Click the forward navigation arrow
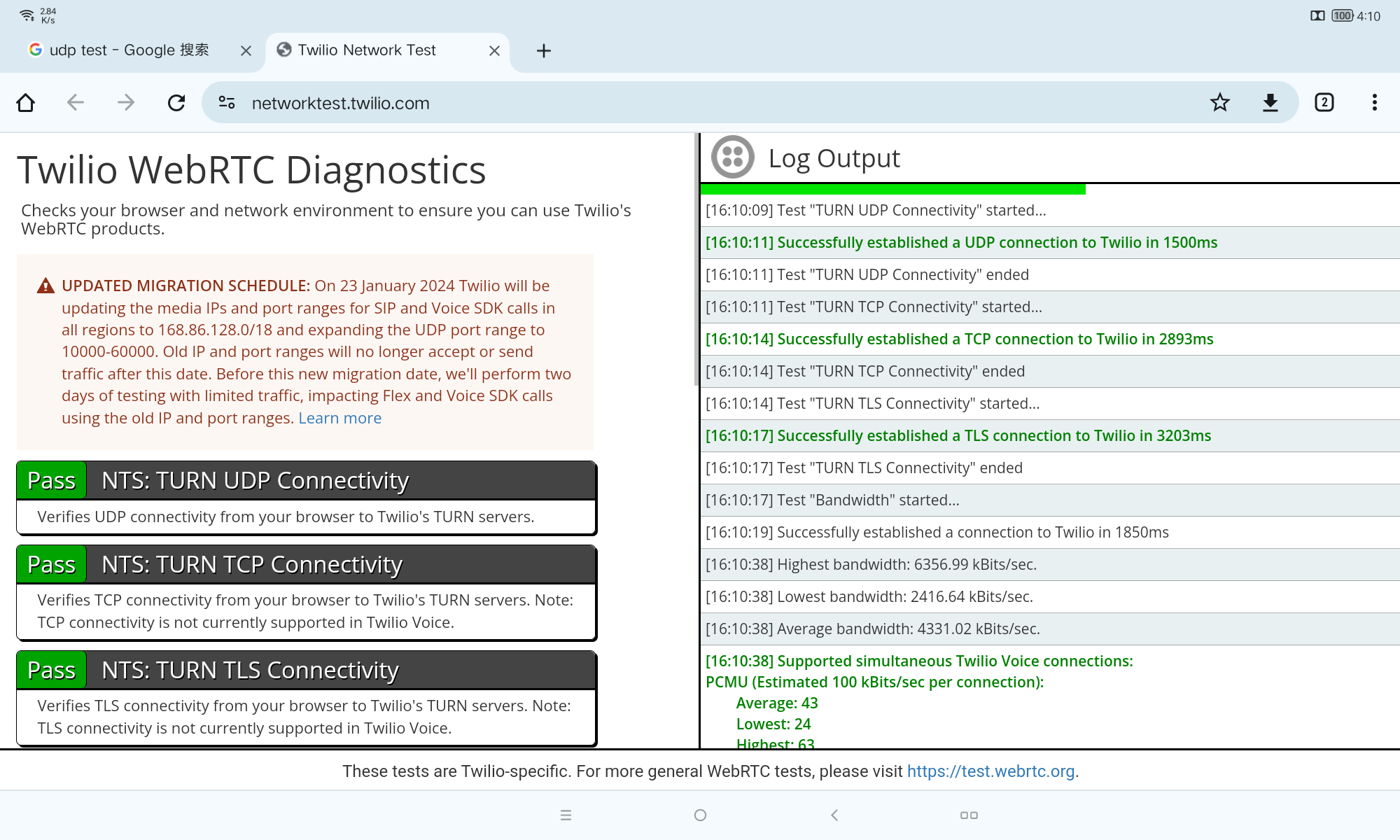 (x=126, y=103)
